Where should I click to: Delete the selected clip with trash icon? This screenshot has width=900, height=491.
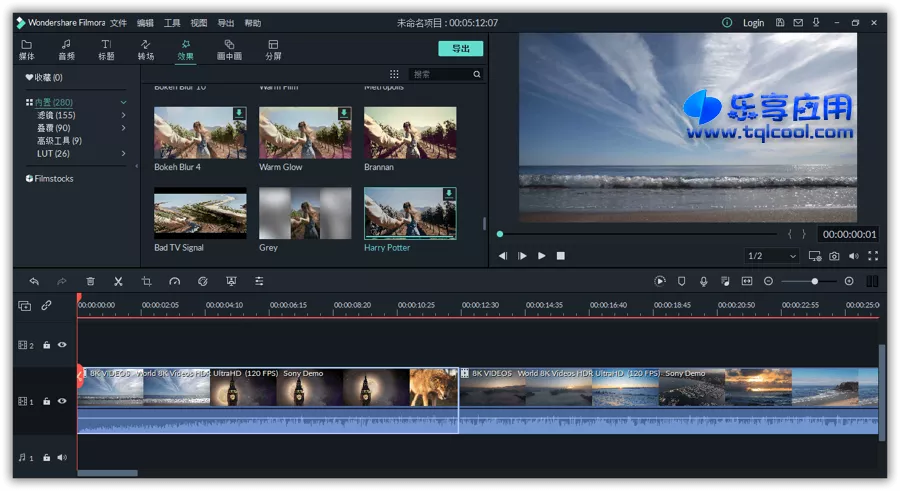tap(90, 281)
